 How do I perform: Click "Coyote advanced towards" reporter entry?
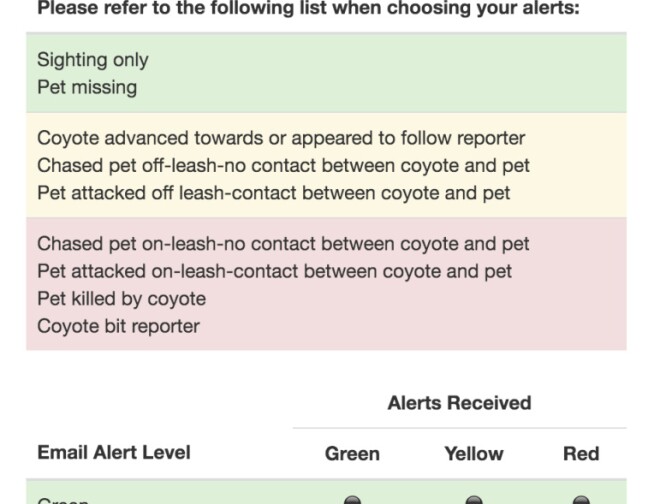click(281, 138)
